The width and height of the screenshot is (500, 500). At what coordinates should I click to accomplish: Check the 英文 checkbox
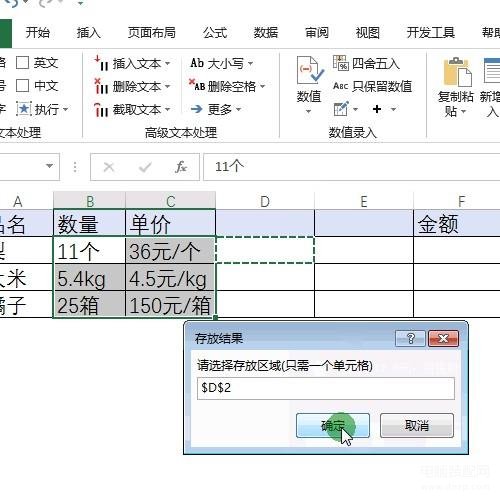[23, 63]
